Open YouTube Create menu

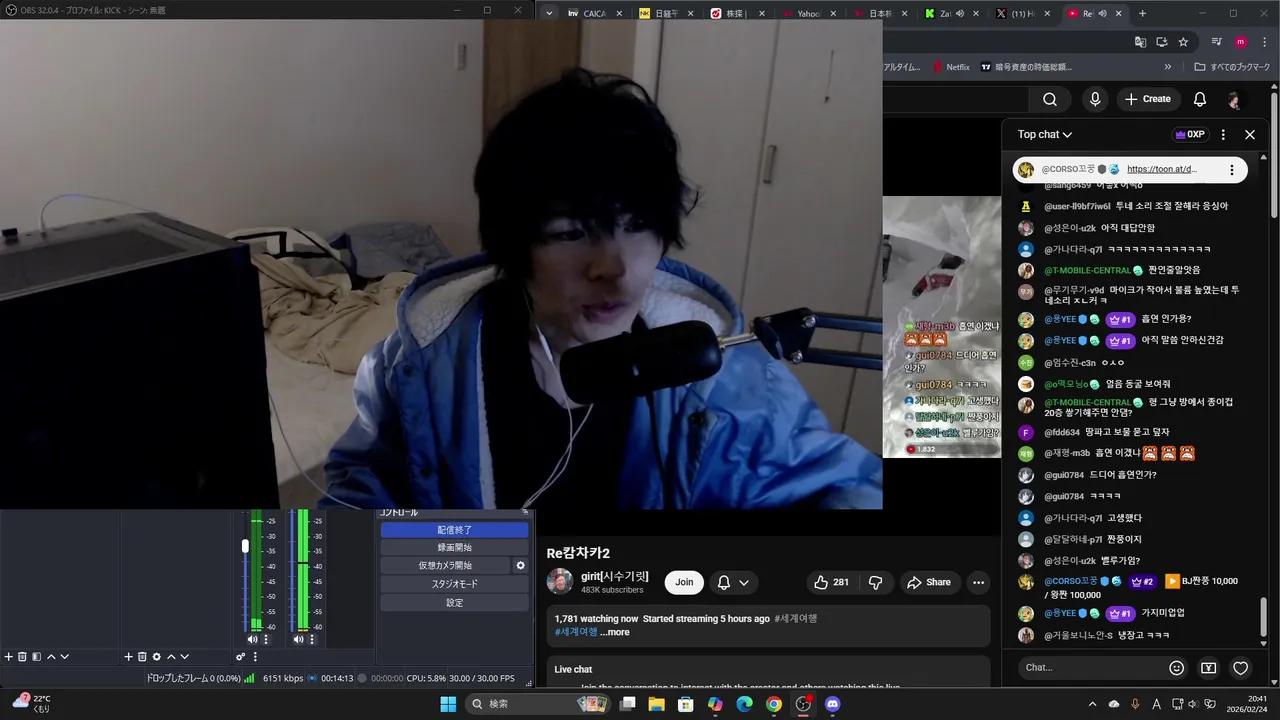[1147, 99]
